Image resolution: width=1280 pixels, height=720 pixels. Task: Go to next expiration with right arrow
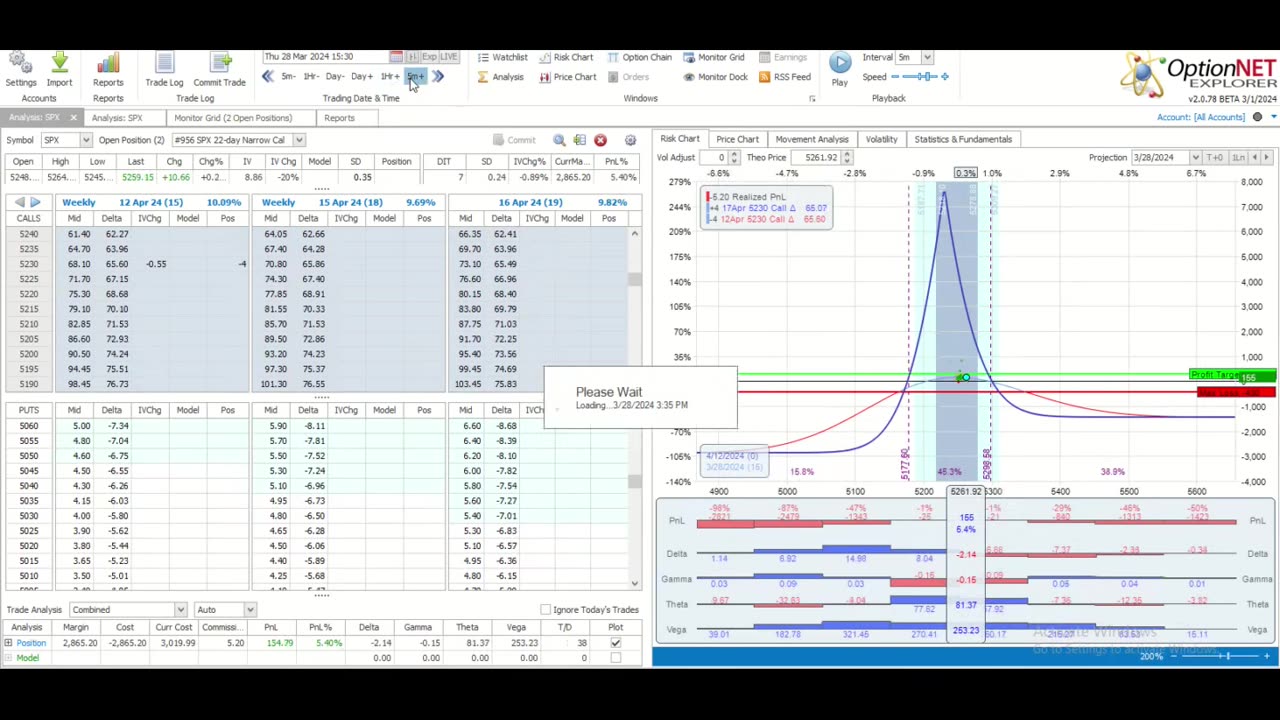tap(35, 203)
